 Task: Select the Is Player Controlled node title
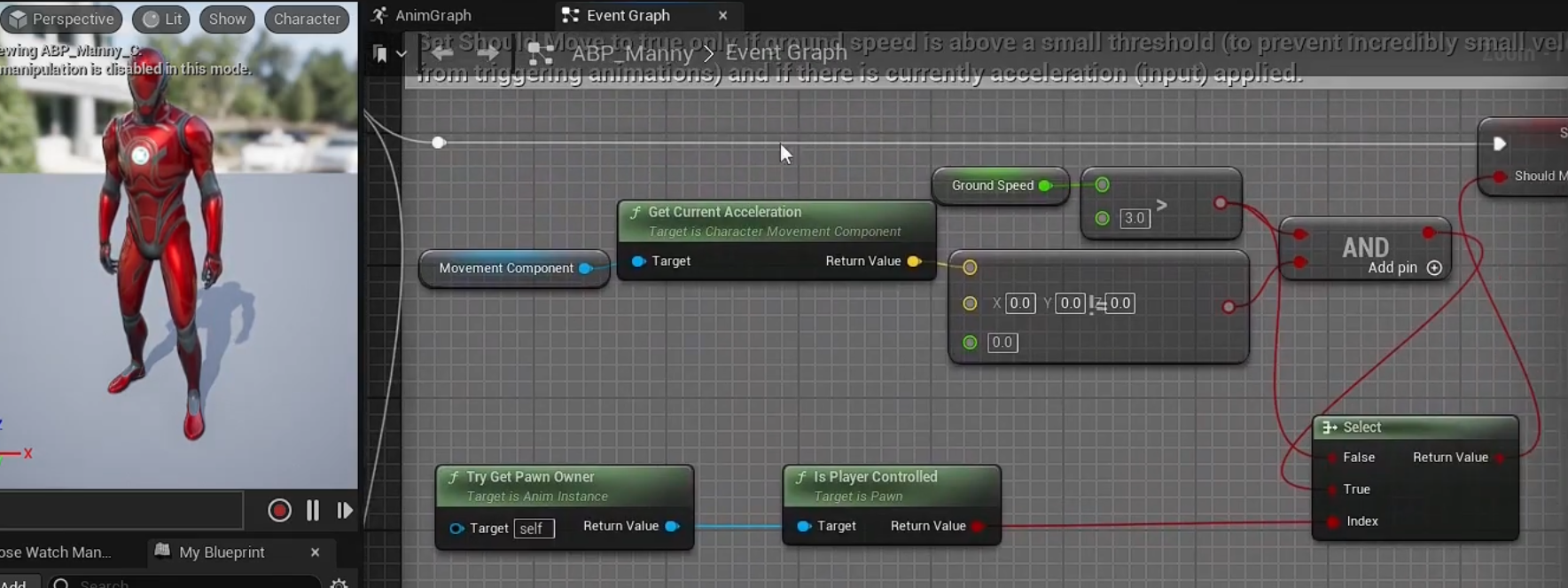[x=875, y=477]
